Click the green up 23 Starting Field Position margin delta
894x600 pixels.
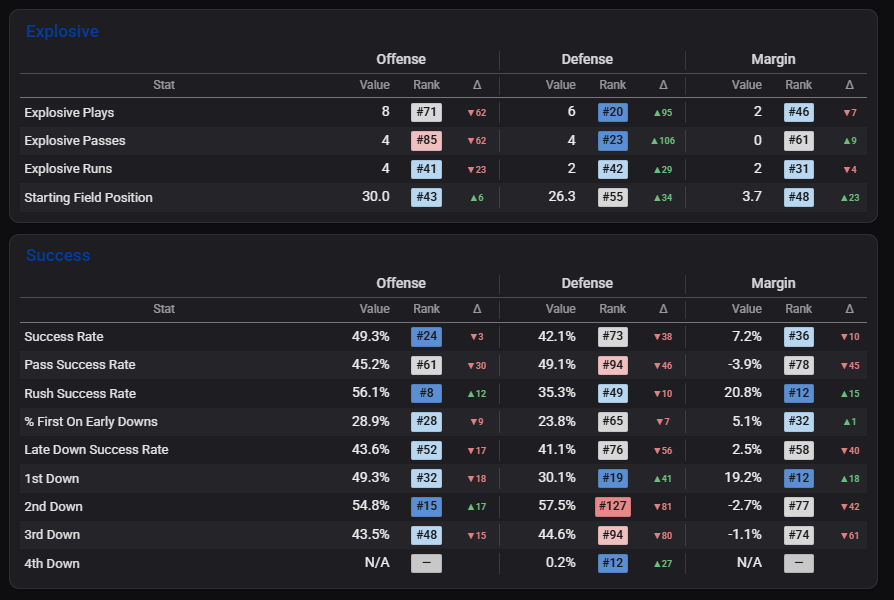click(850, 198)
